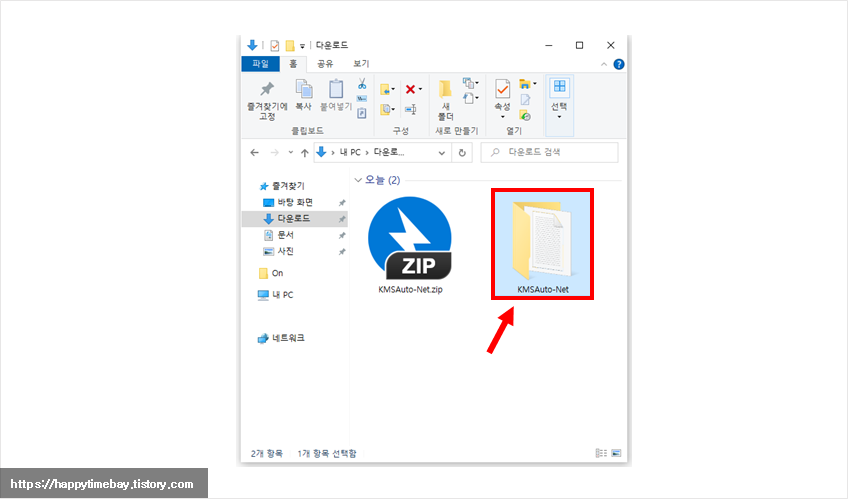Switch to the 공유 (Share) tab
The width and height of the screenshot is (848, 499).
coord(325,64)
